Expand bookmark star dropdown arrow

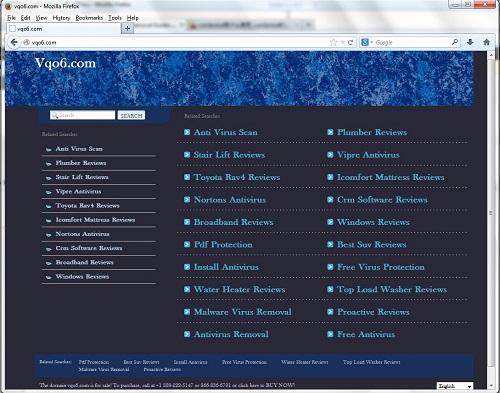[342, 42]
